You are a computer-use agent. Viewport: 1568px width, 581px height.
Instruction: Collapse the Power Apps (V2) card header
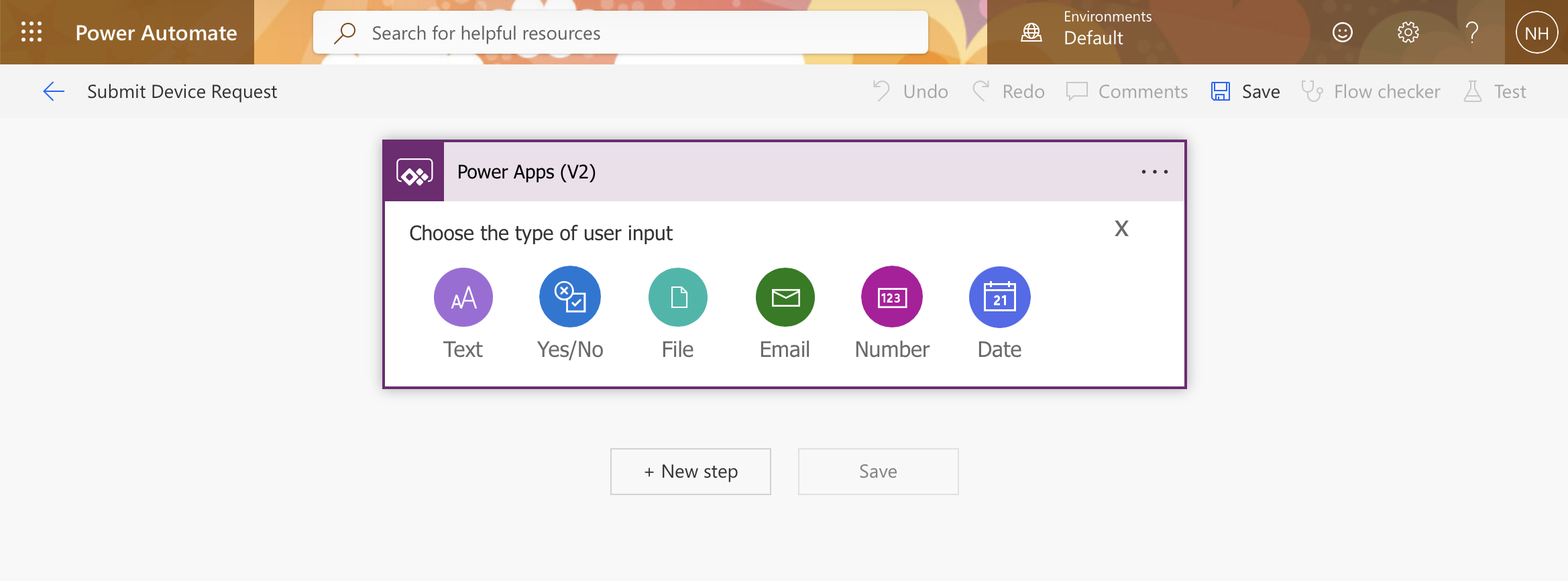point(785,172)
